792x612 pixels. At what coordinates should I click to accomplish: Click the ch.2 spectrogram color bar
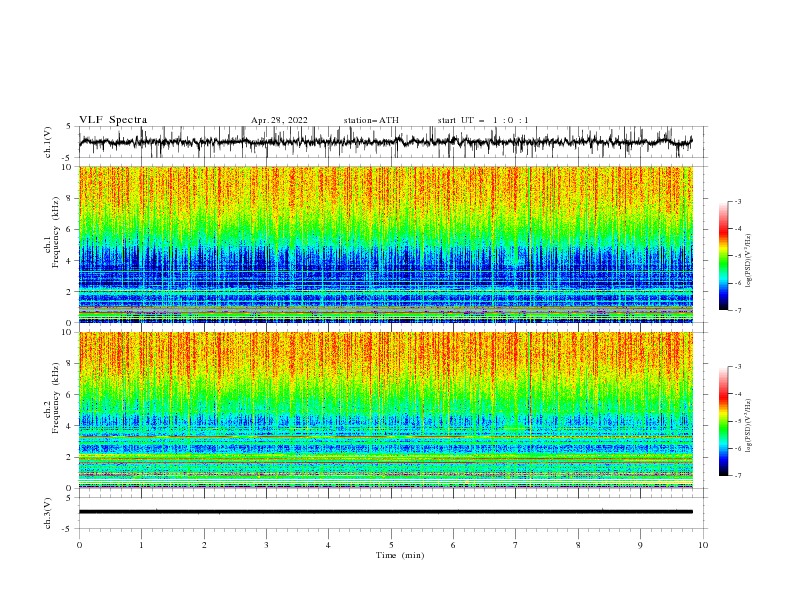point(723,421)
